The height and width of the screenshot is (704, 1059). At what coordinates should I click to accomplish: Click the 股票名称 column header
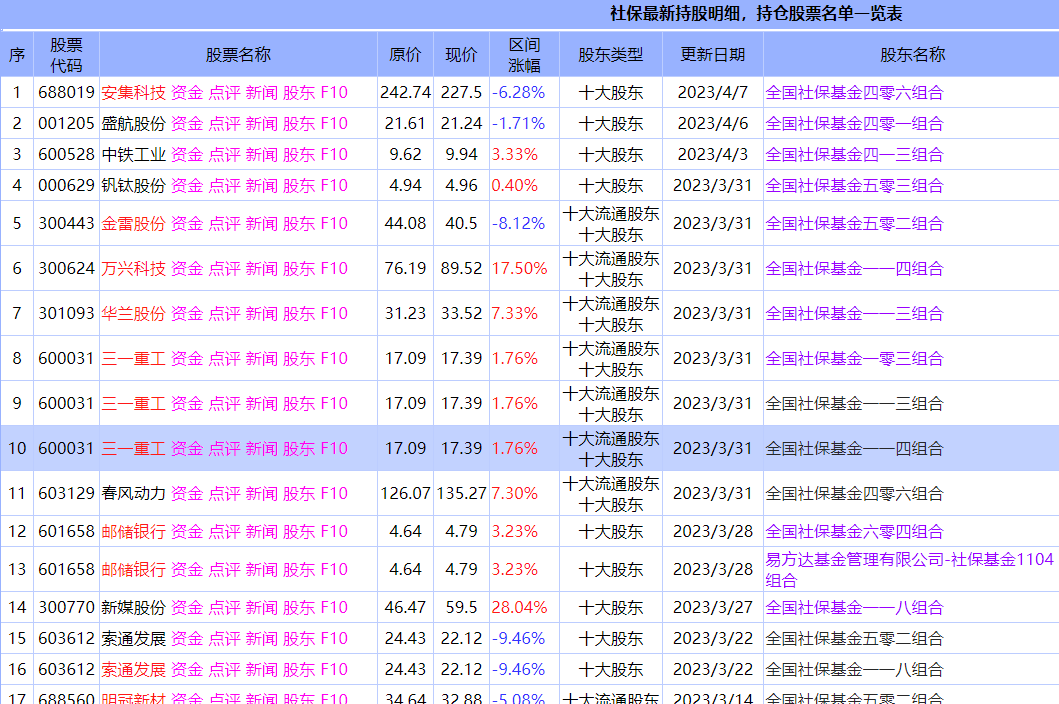[238, 55]
